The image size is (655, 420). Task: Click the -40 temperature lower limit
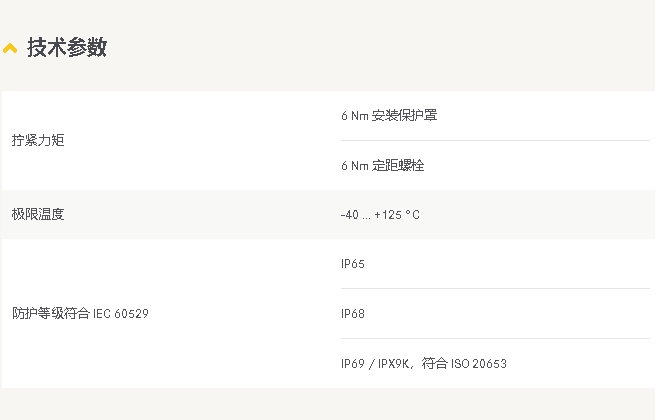[x=350, y=215]
